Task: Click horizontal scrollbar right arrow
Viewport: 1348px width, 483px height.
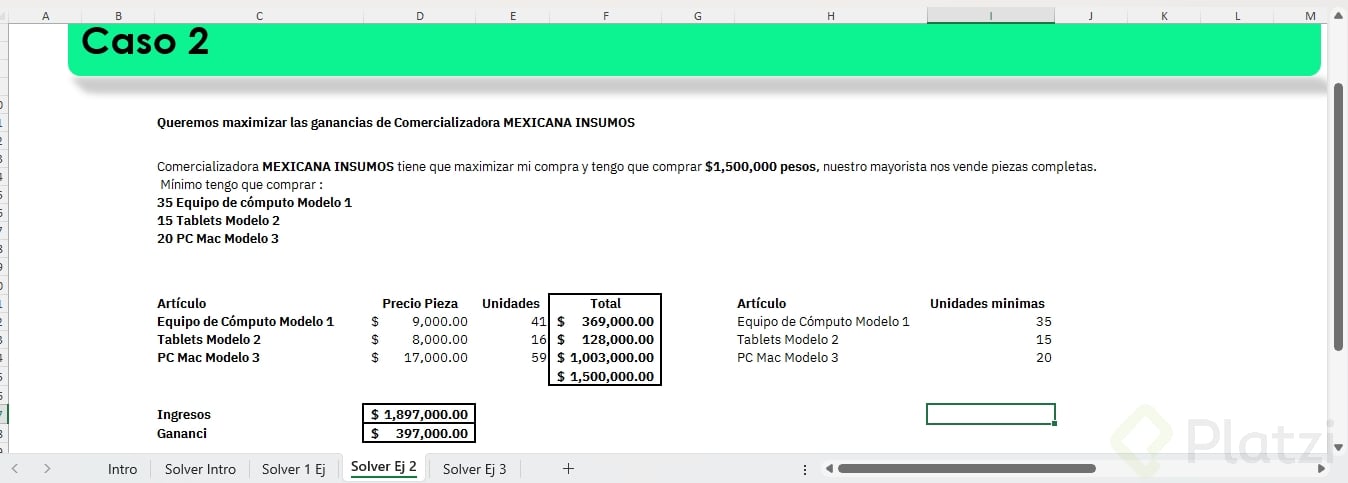Action: point(1321,468)
